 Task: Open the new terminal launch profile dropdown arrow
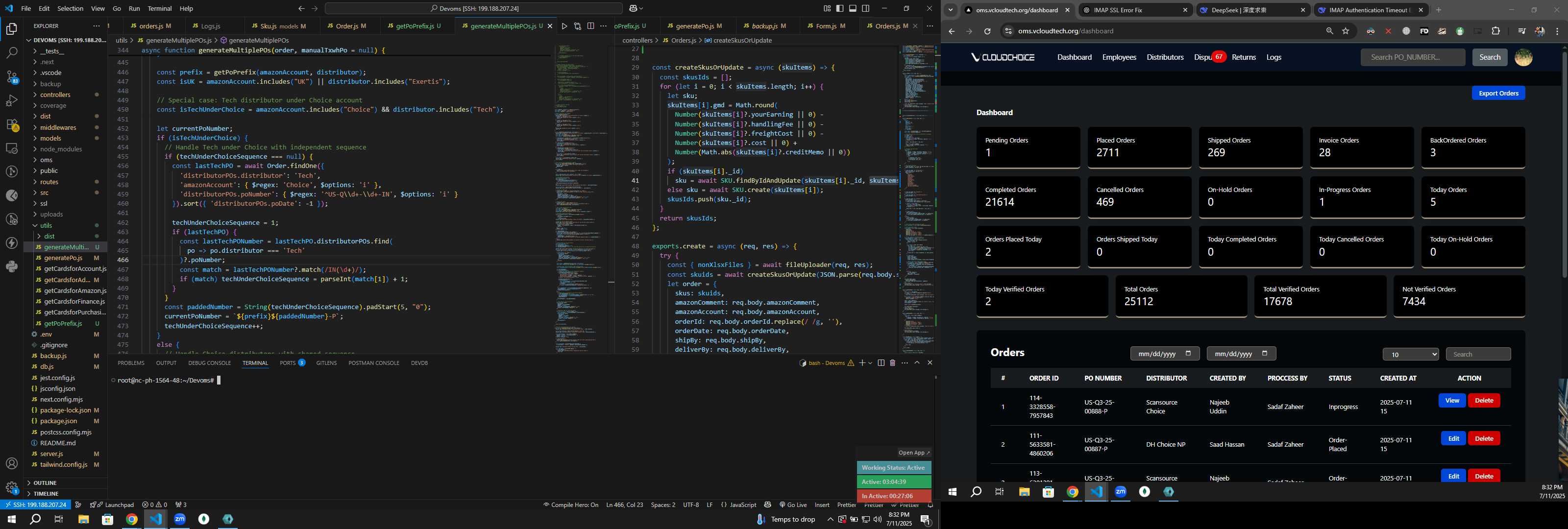click(x=870, y=363)
